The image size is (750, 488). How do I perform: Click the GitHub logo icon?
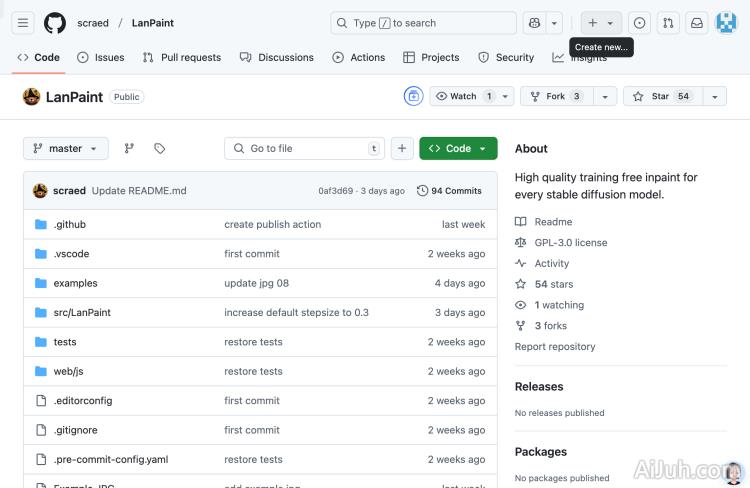click(55, 23)
